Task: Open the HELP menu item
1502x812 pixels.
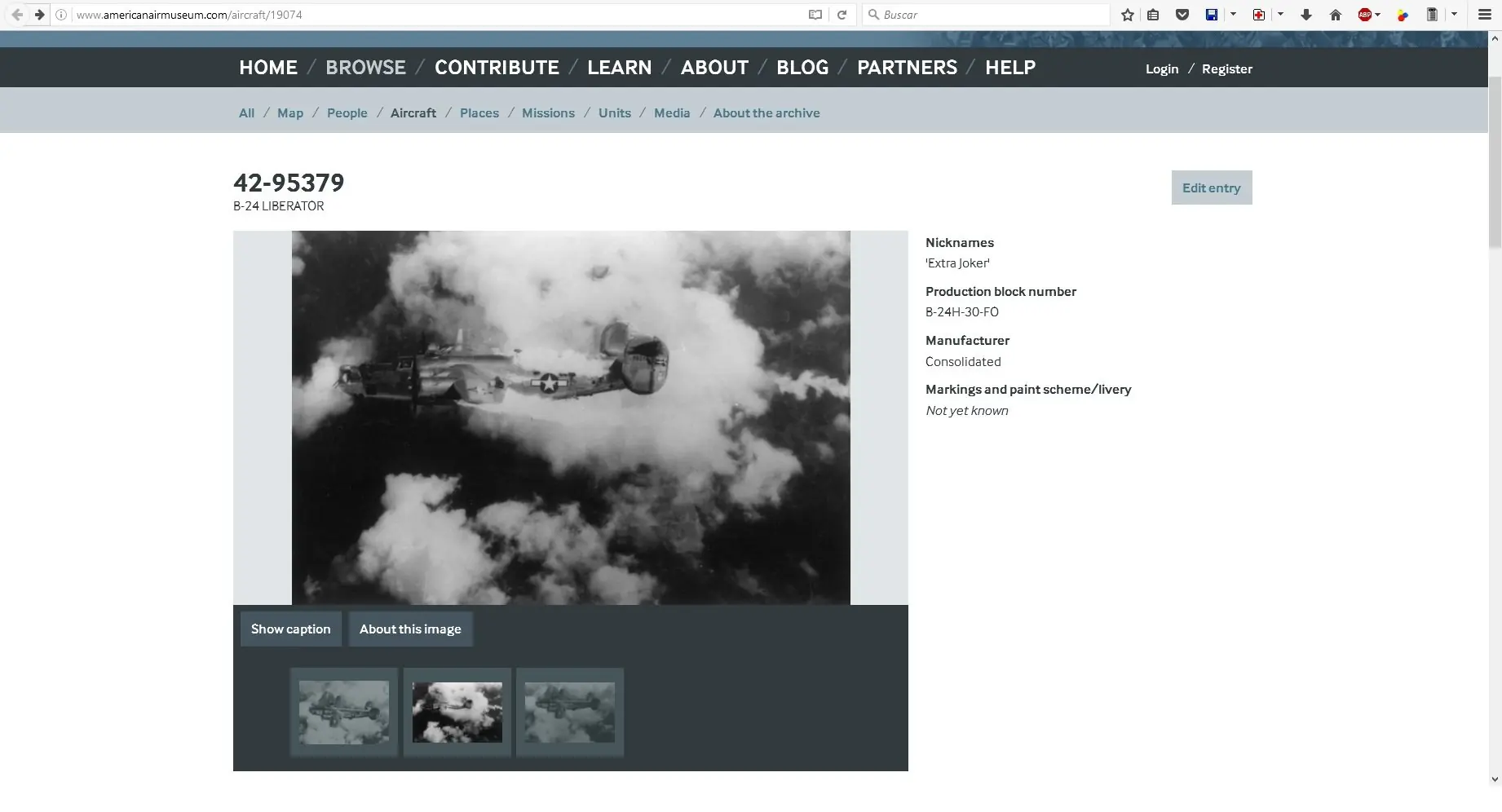Action: [x=1010, y=68]
